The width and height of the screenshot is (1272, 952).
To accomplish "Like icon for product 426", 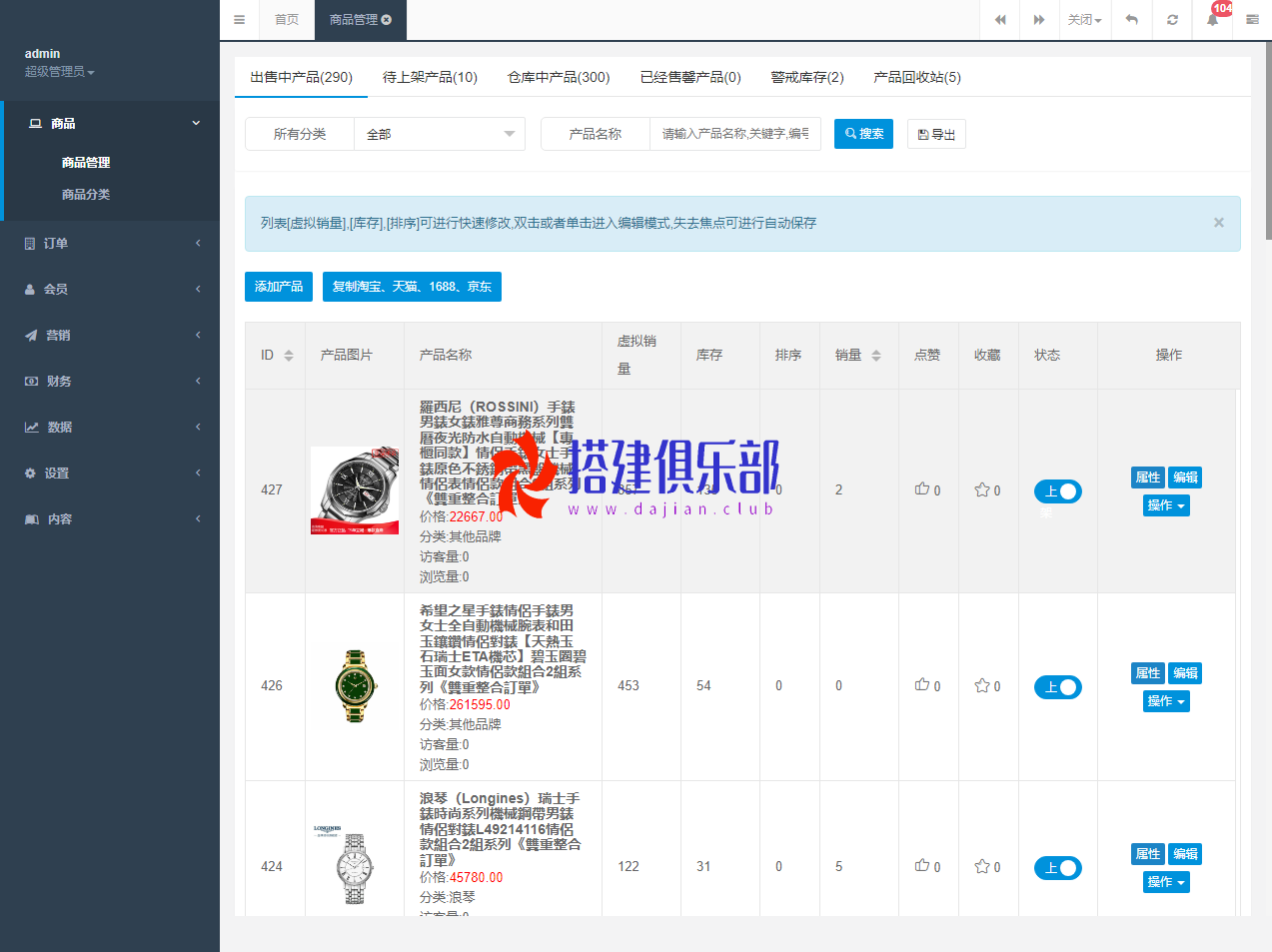I will (x=922, y=684).
